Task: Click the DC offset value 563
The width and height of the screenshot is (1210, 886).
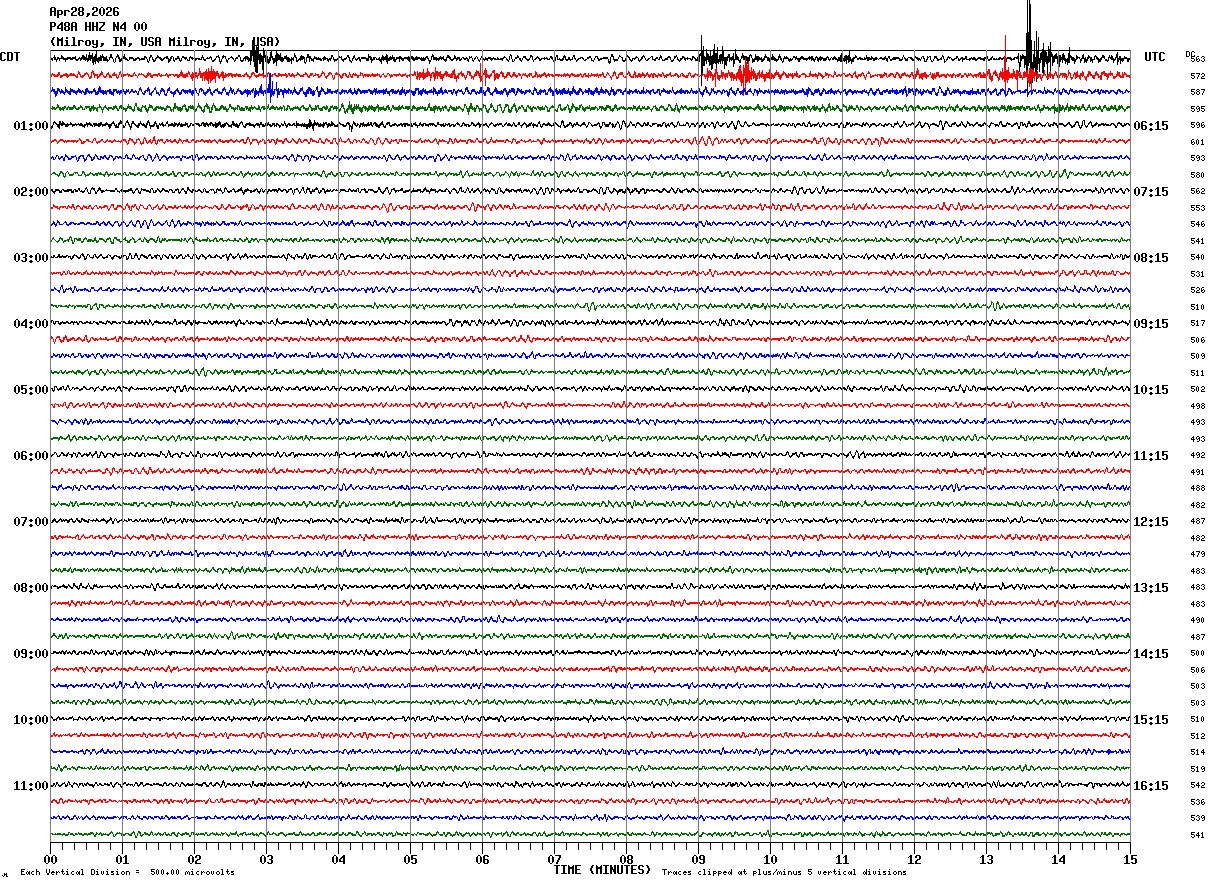Action: point(1197,60)
